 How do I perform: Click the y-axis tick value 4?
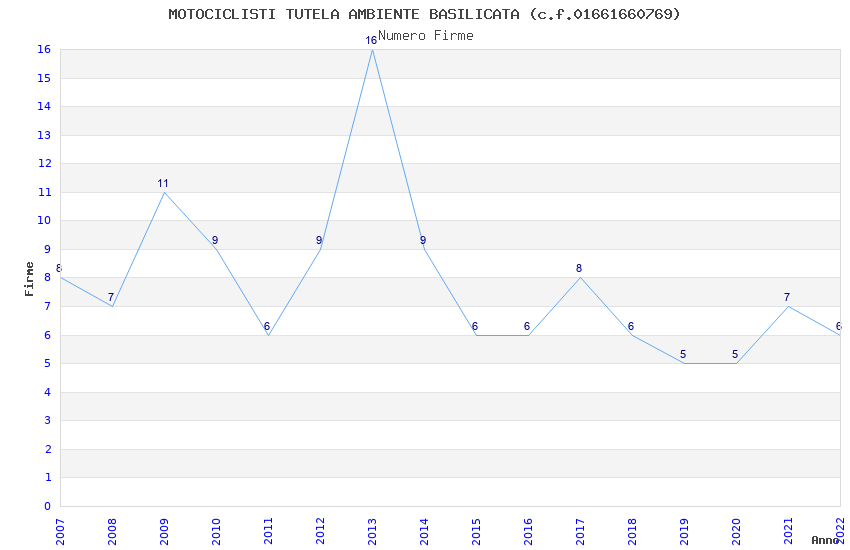pos(48,392)
